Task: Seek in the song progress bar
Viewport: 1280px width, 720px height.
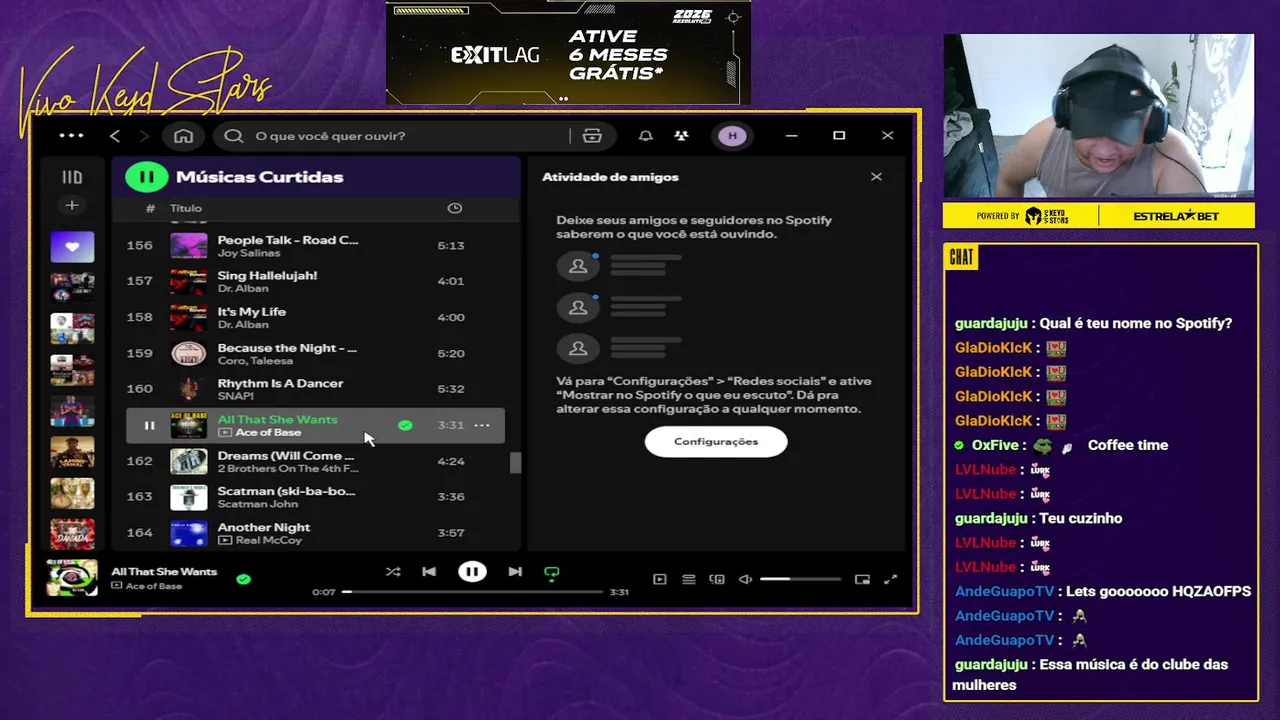Action: pos(473,592)
